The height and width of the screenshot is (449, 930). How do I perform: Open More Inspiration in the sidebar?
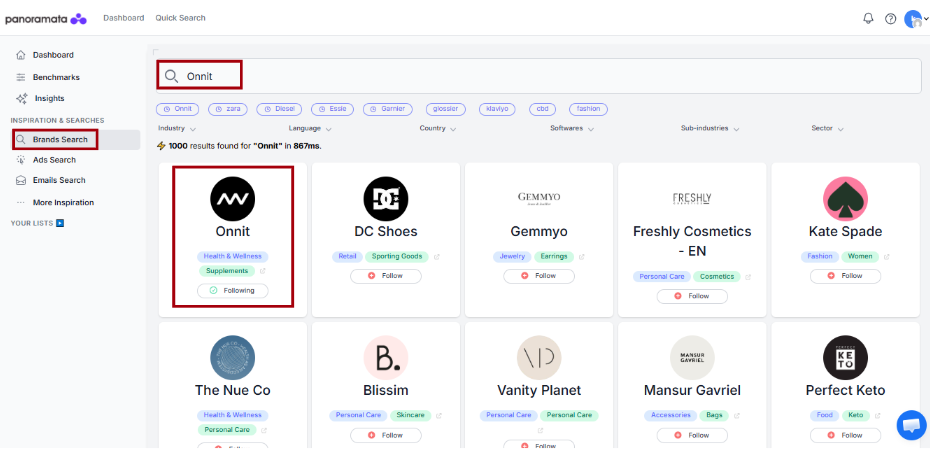63,202
